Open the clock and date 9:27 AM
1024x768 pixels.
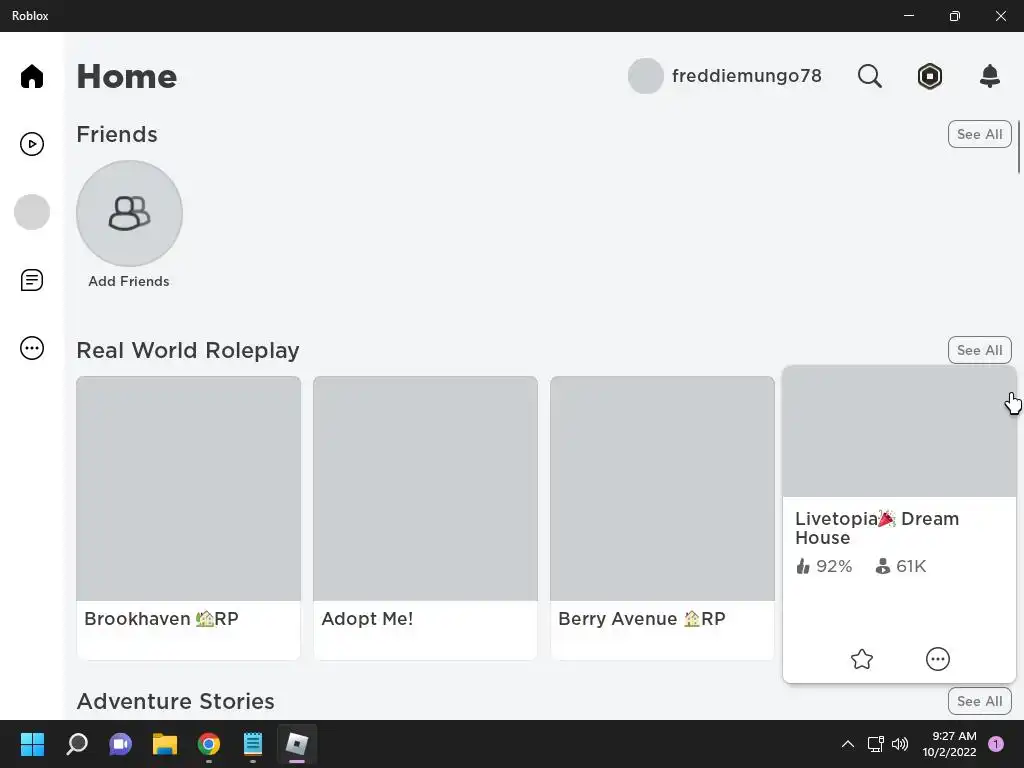[949, 744]
